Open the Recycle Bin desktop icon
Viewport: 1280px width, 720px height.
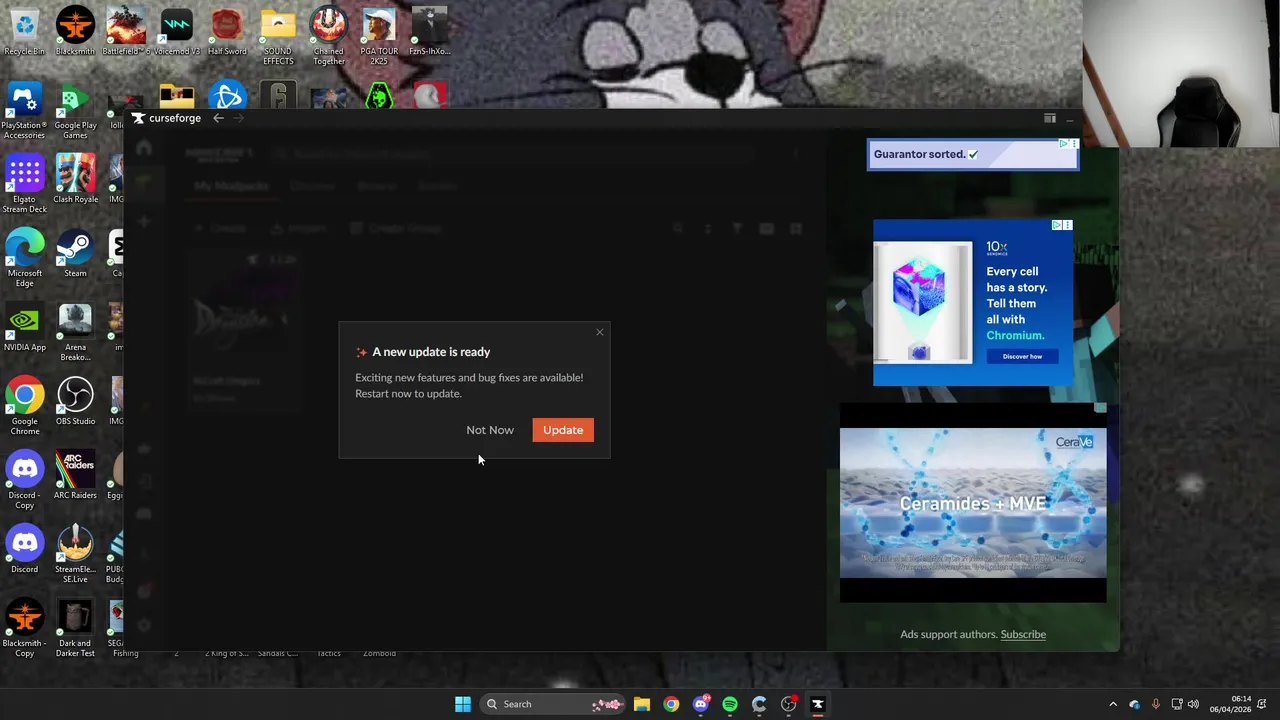click(x=24, y=32)
